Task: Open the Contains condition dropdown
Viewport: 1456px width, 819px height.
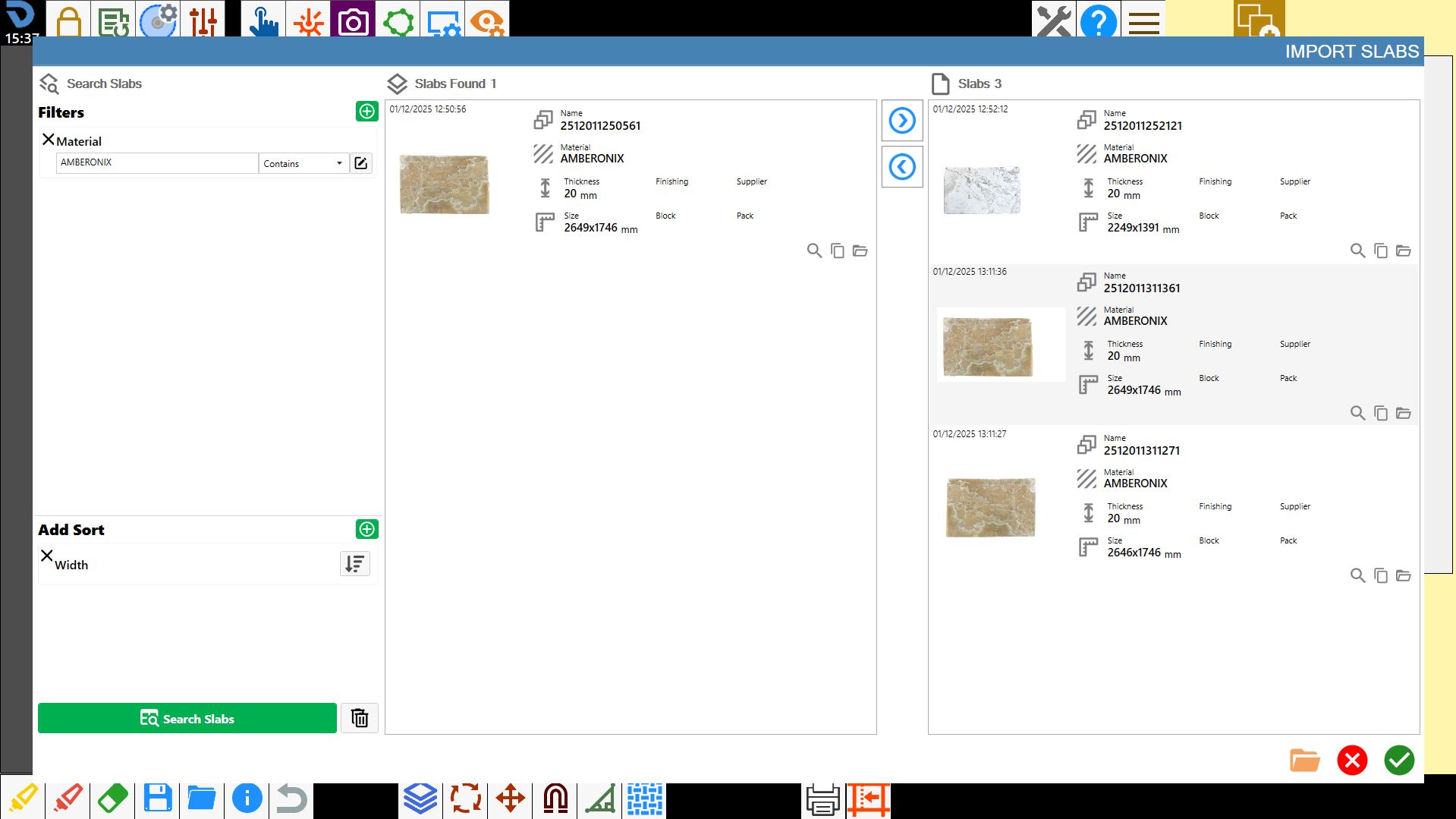Action: tap(303, 163)
